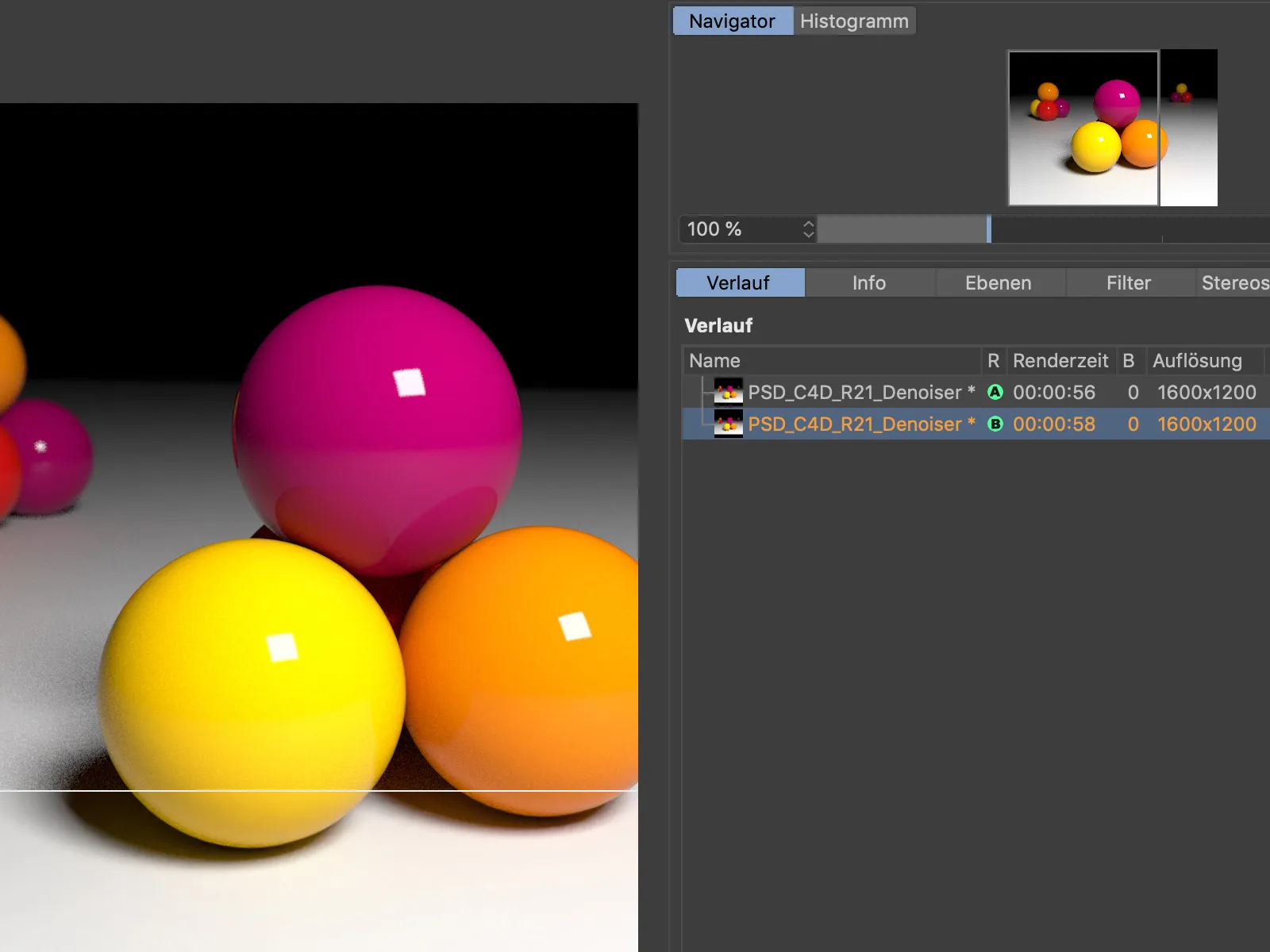Click the thumbnail icon of the 00:00:58 render
Screen dimensions: 1270x952
click(x=728, y=424)
